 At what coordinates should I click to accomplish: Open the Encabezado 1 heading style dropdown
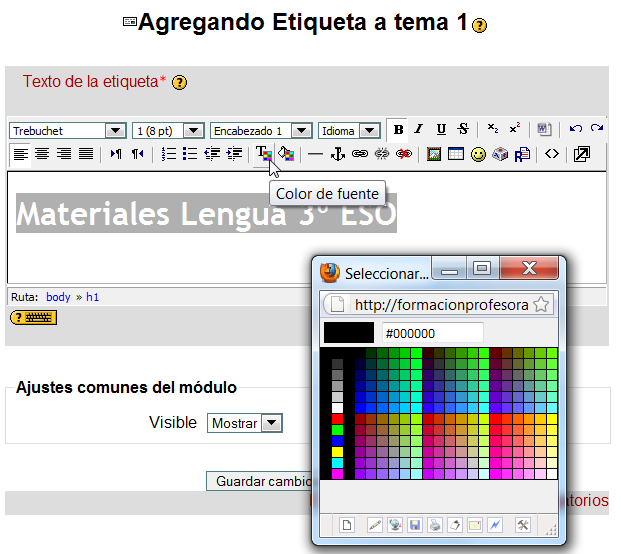(261, 130)
